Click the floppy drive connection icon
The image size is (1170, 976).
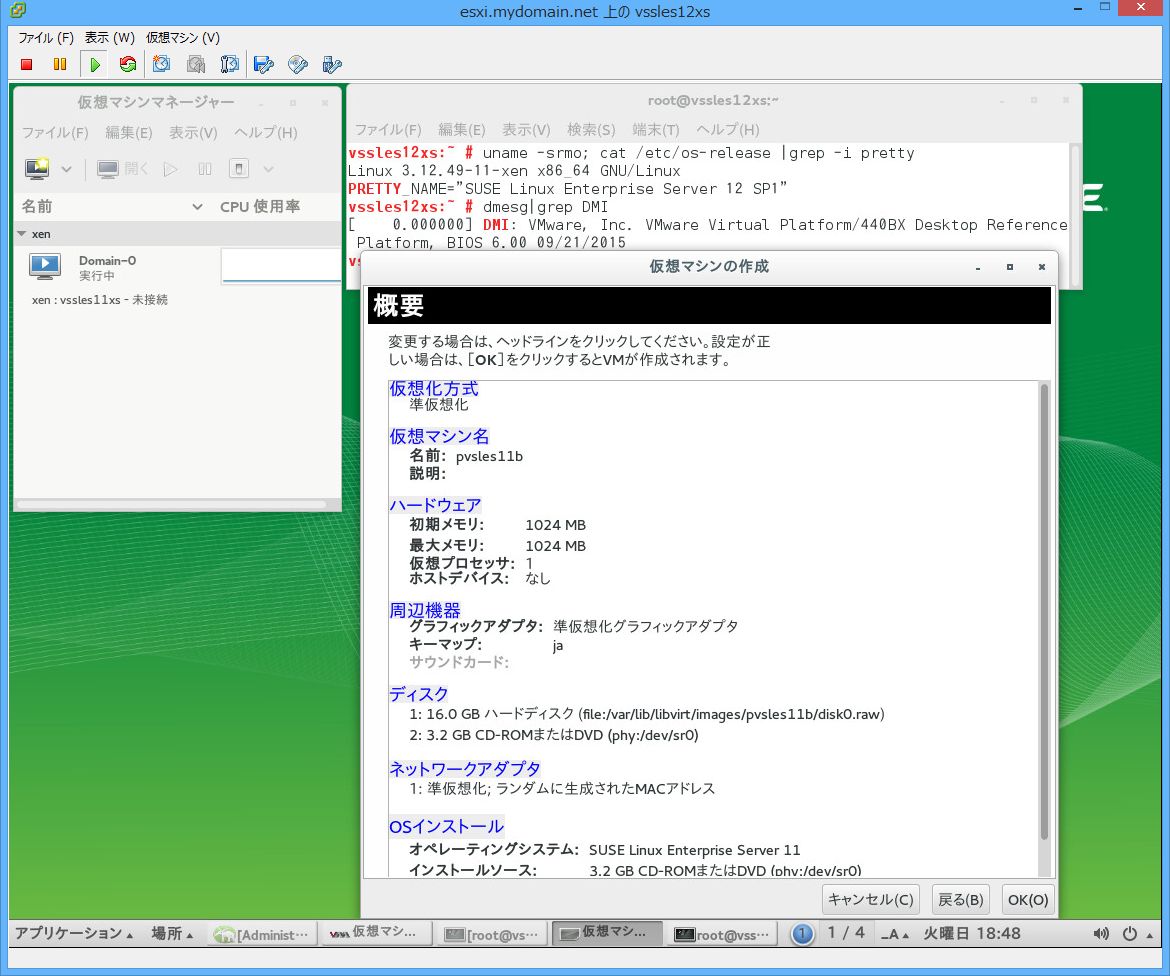[x=263, y=65]
